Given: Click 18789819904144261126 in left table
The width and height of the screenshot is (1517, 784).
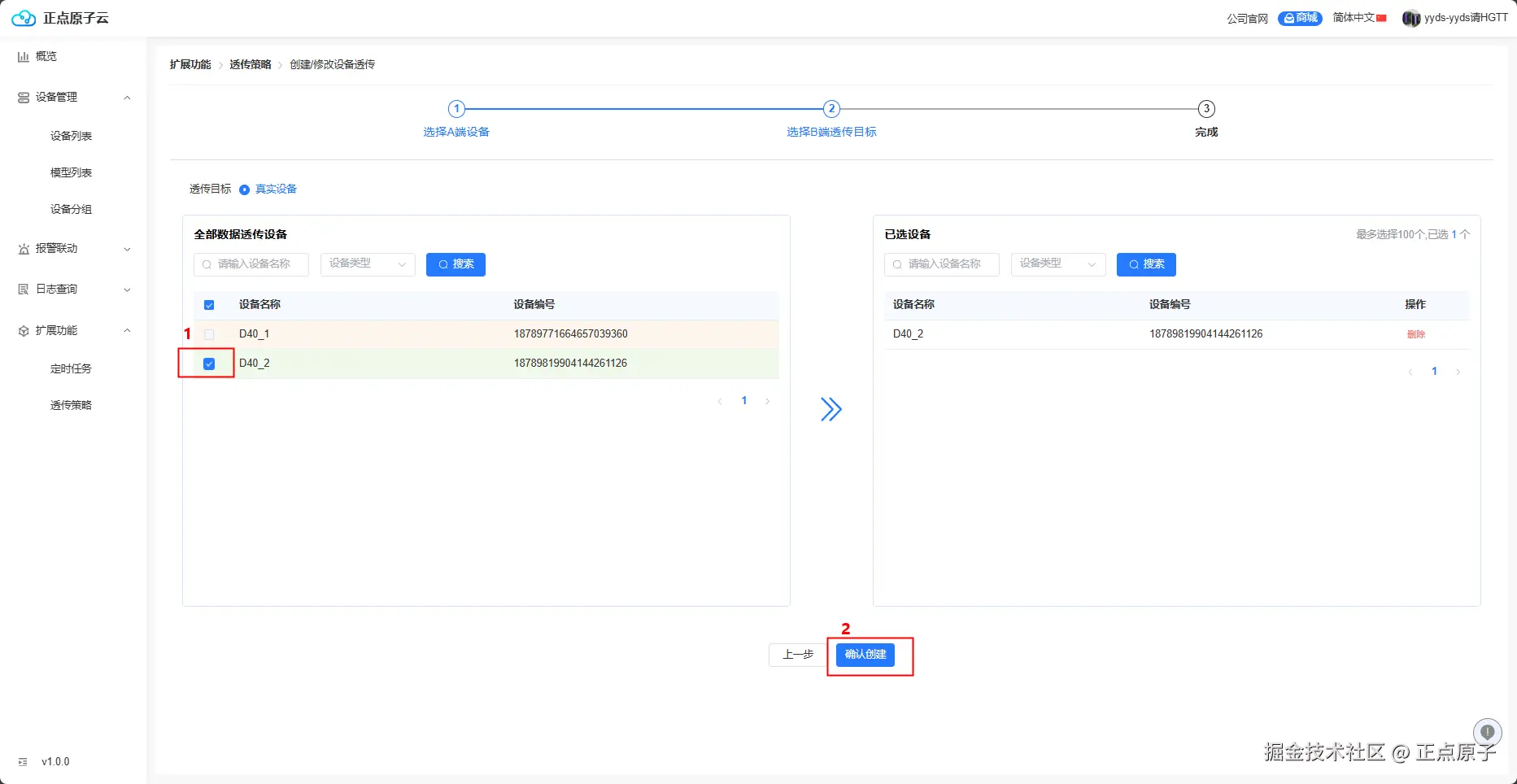Looking at the screenshot, I should [x=571, y=364].
